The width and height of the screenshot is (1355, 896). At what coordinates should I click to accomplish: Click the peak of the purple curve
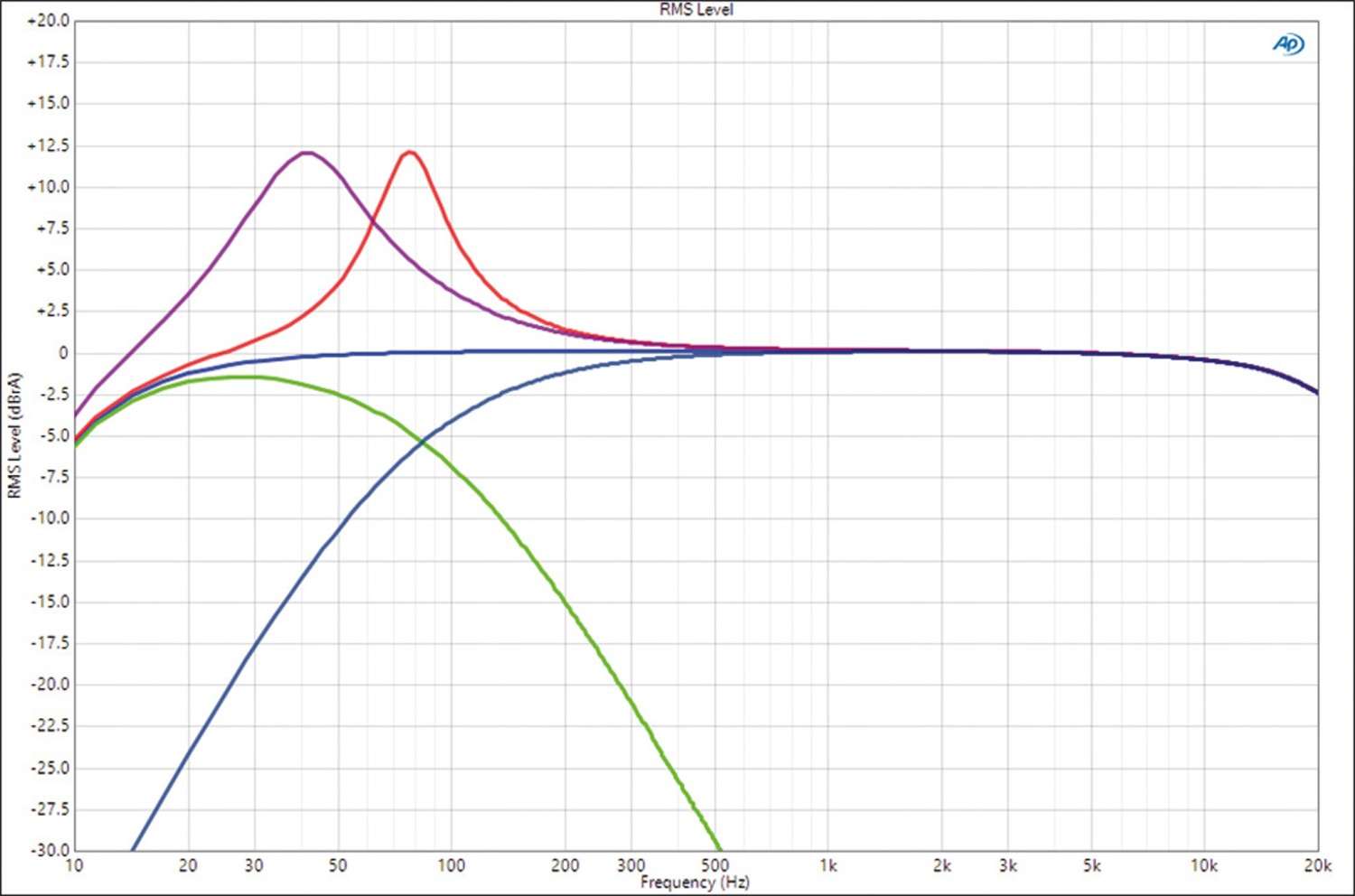307,153
